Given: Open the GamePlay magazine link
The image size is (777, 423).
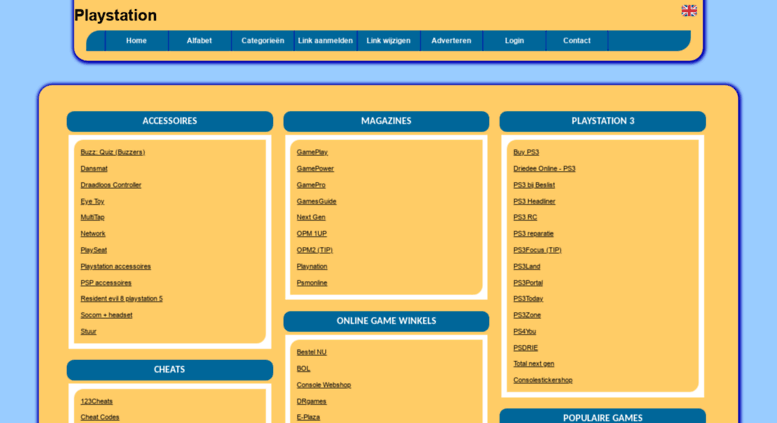Looking at the screenshot, I should click(x=312, y=152).
